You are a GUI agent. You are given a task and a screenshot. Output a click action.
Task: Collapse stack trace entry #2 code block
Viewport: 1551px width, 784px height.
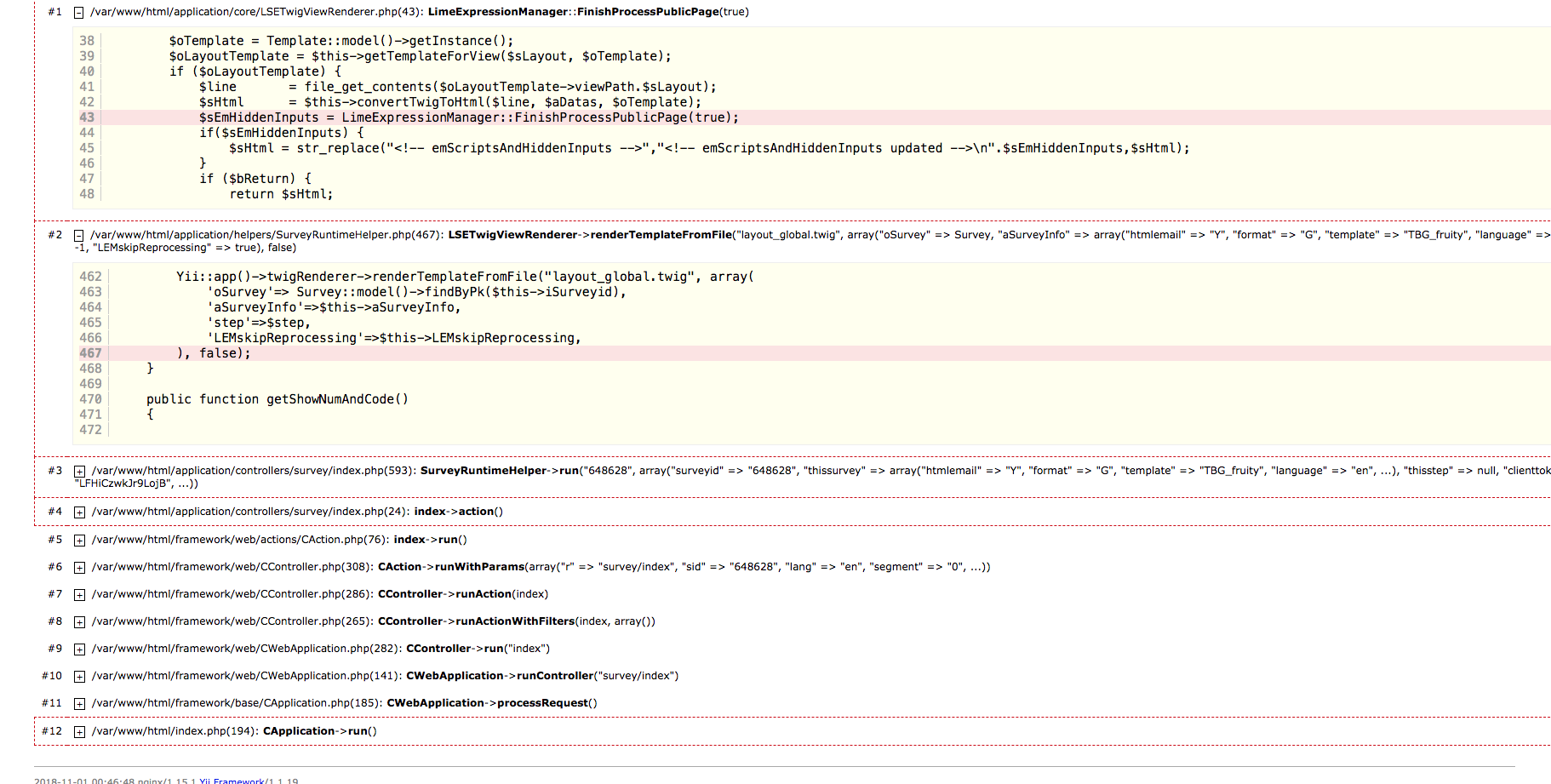coord(78,236)
